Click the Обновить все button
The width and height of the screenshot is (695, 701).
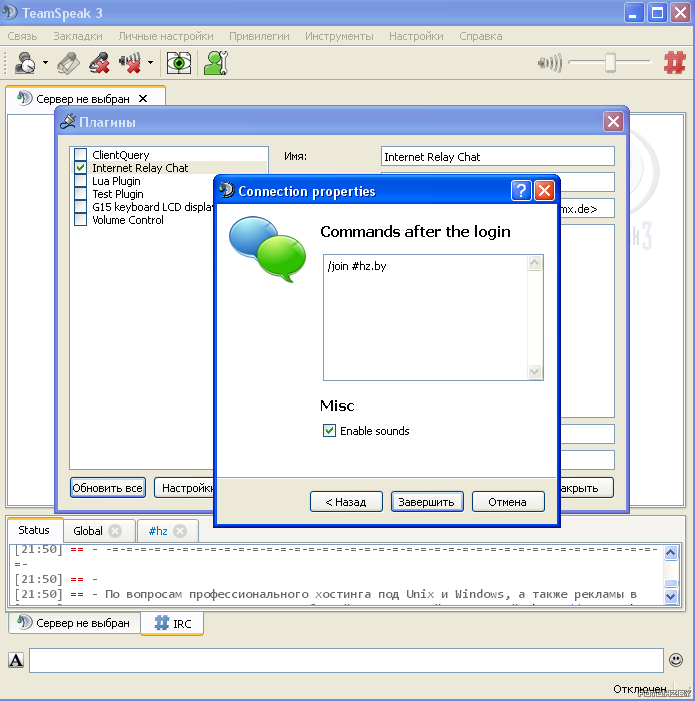point(108,488)
